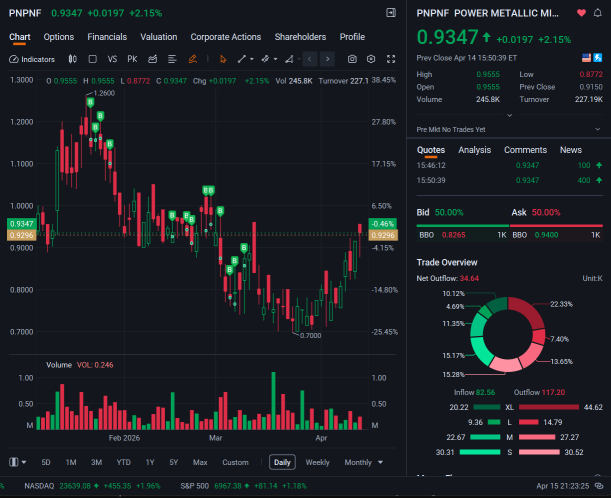Toggle the orange drawing pen tool
This screenshot has height=498, width=611.
(192, 59)
